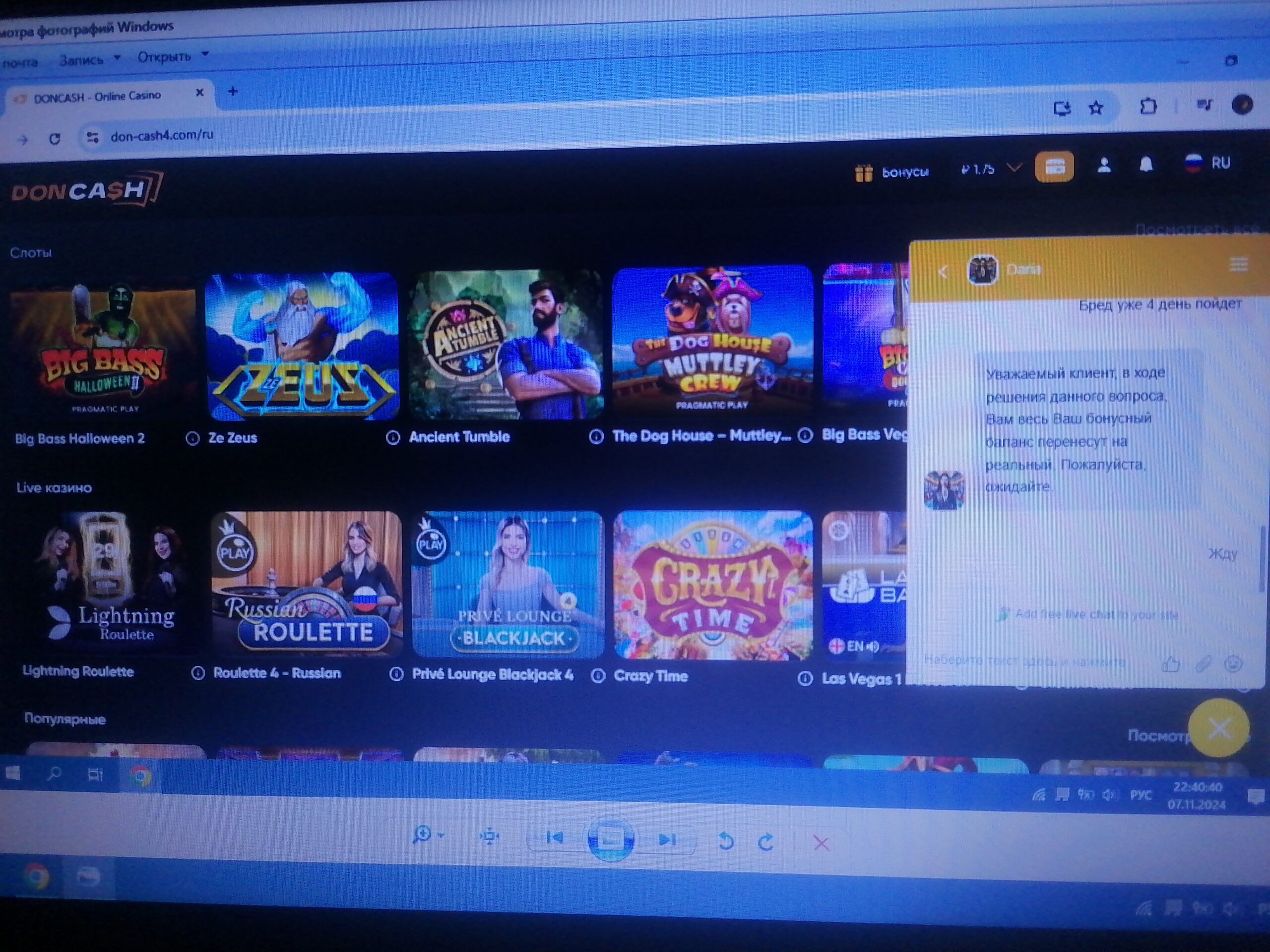Show info icon beside Roulette 4 - Russian

[198, 674]
